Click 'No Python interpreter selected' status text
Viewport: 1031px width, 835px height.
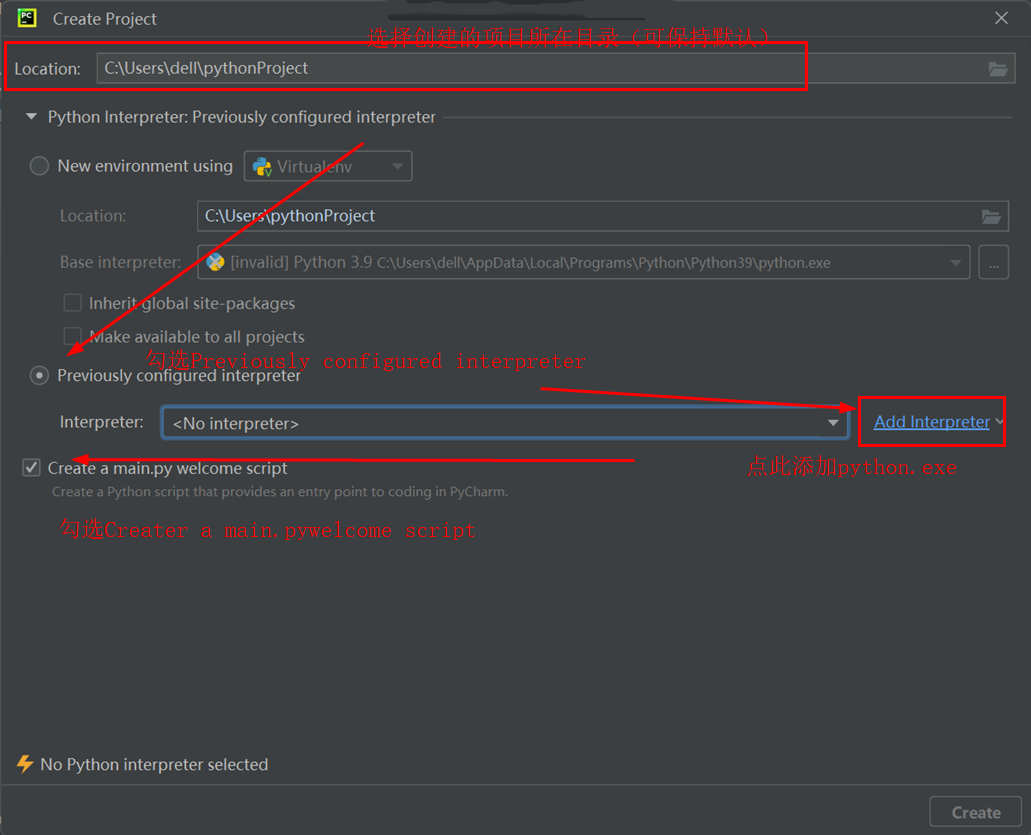155,765
